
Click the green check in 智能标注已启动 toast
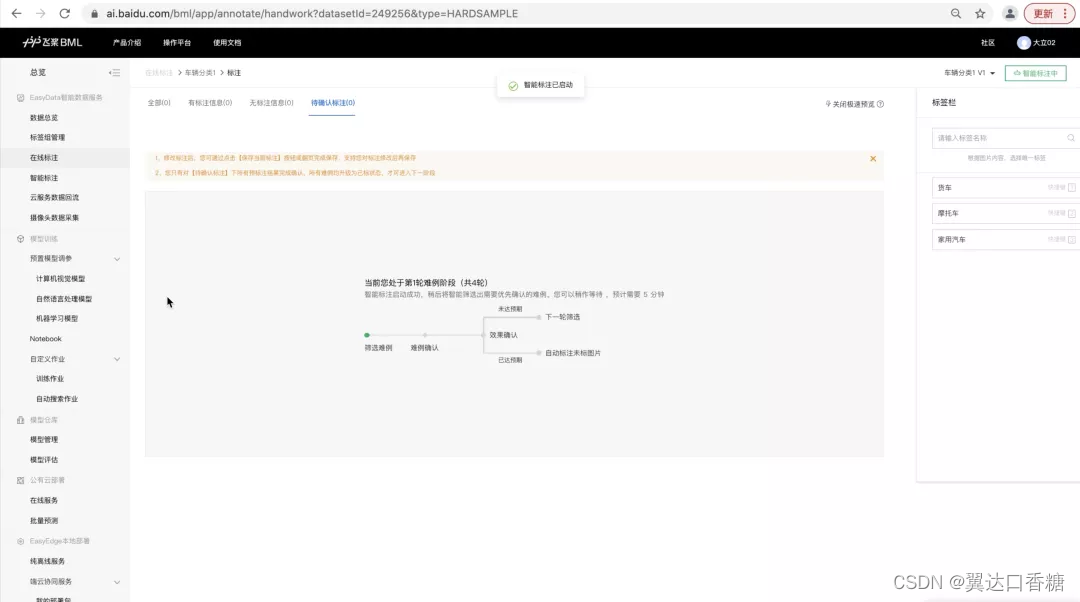513,85
